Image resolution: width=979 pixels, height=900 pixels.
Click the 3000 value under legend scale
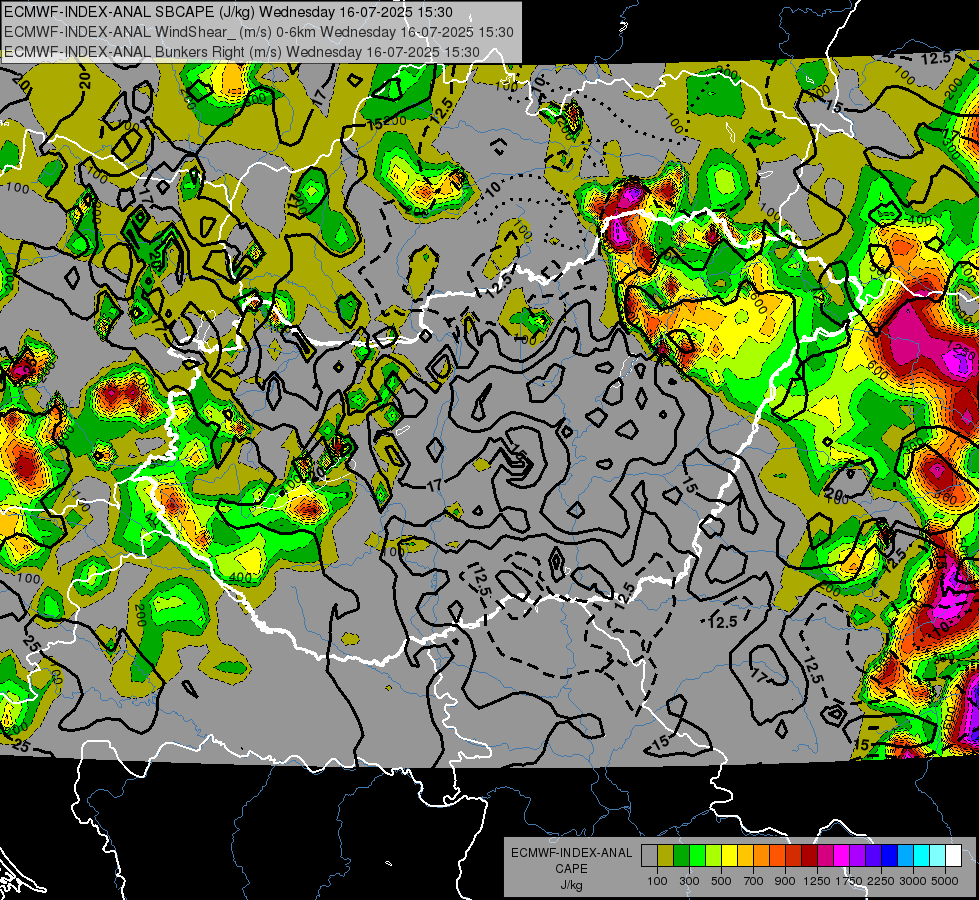pyautogui.click(x=913, y=881)
